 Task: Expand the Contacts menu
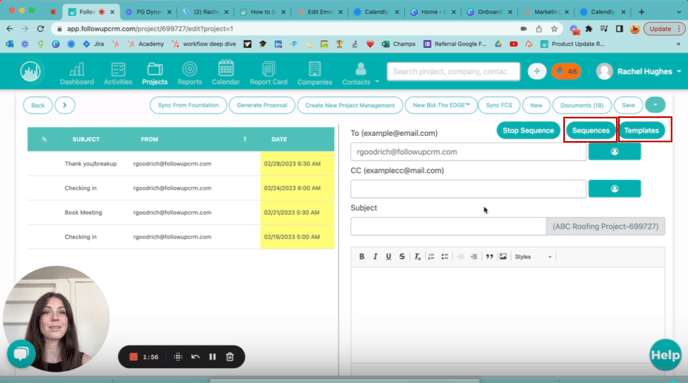(x=361, y=73)
